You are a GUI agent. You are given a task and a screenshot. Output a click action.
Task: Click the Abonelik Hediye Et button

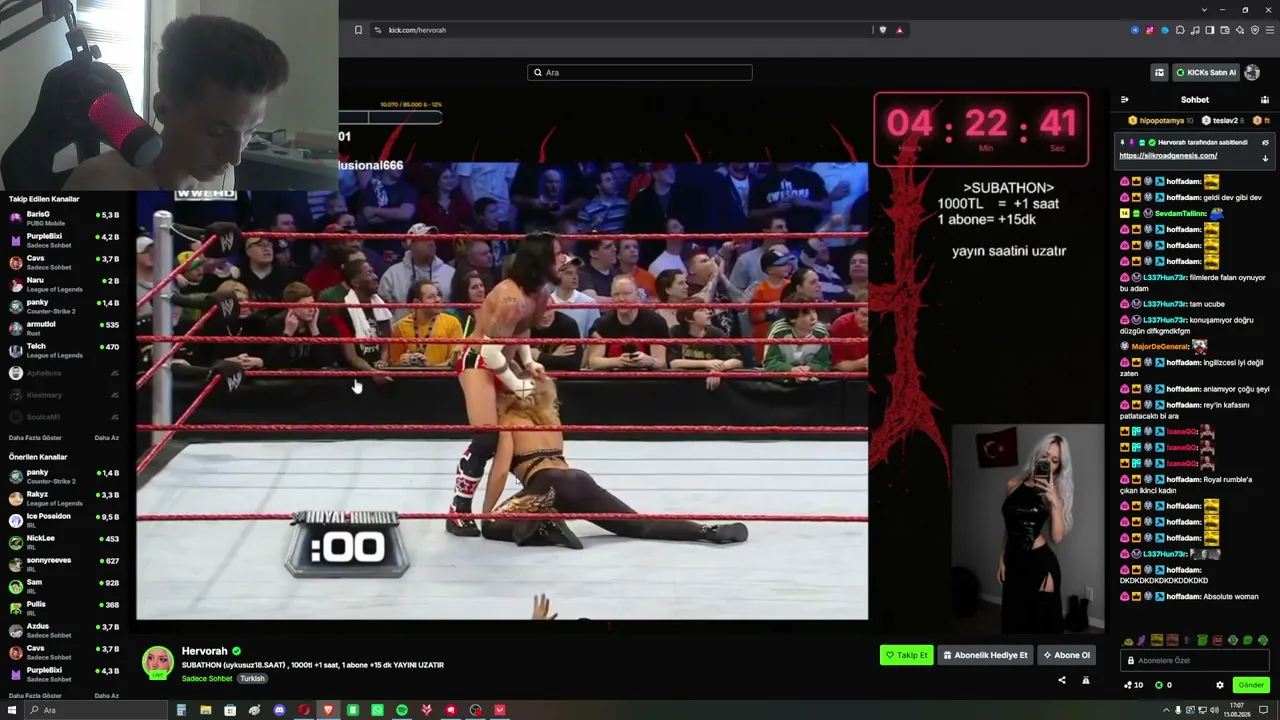pyautogui.click(x=985, y=655)
